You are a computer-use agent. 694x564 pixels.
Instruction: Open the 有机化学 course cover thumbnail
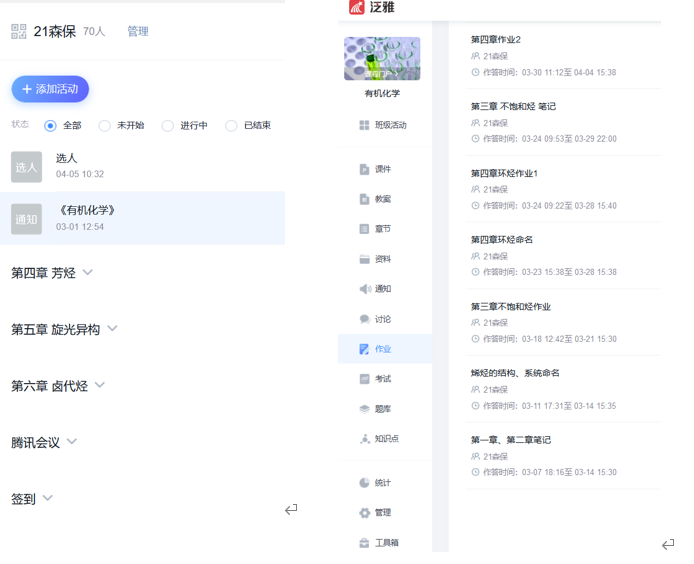[x=382, y=59]
